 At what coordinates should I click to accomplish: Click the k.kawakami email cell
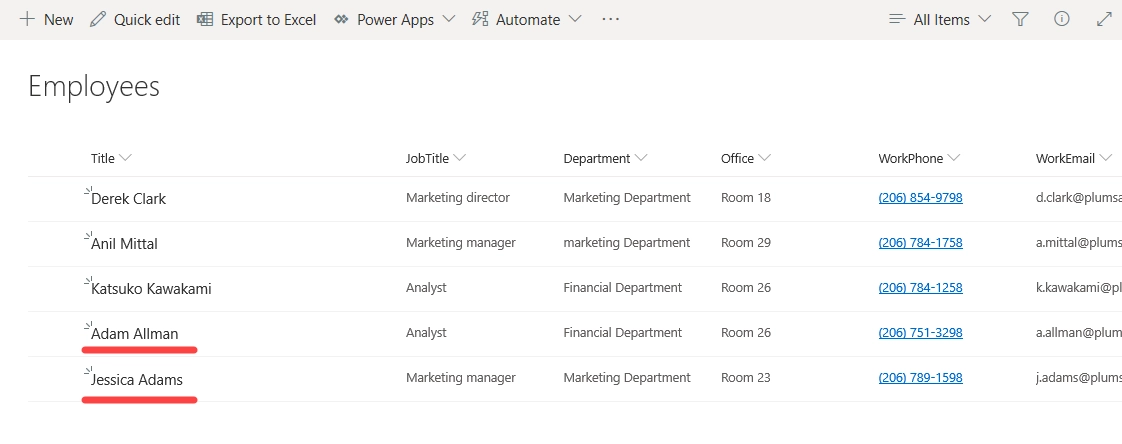point(1078,288)
